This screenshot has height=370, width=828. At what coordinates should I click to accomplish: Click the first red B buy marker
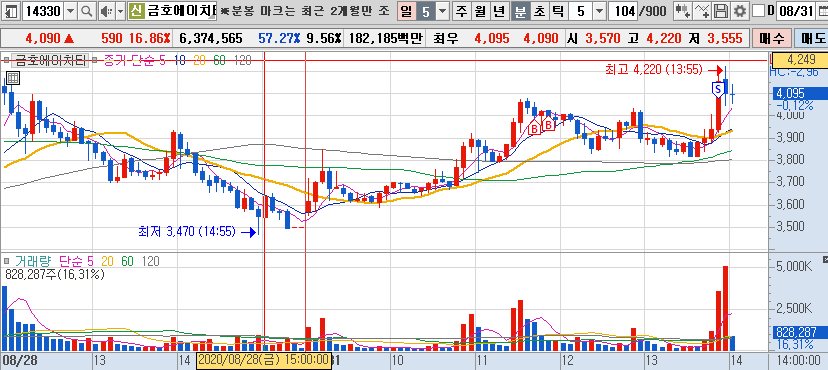pos(534,127)
